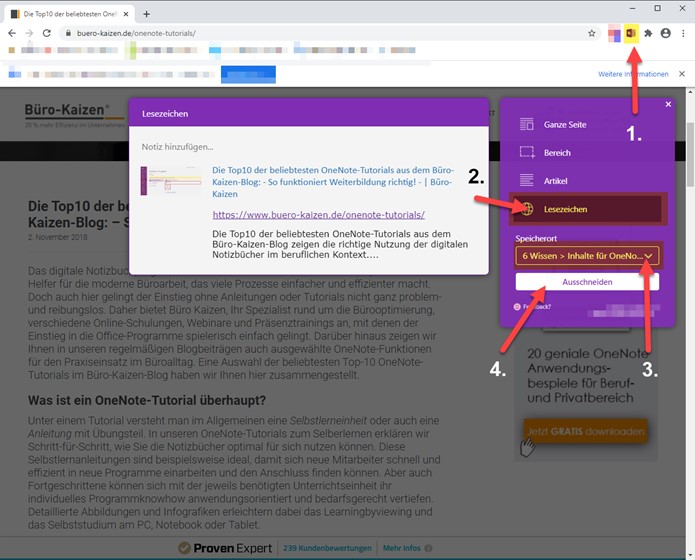The width and height of the screenshot is (695, 560).
Task: Click the Mehr Infos link
Action: 402,548
